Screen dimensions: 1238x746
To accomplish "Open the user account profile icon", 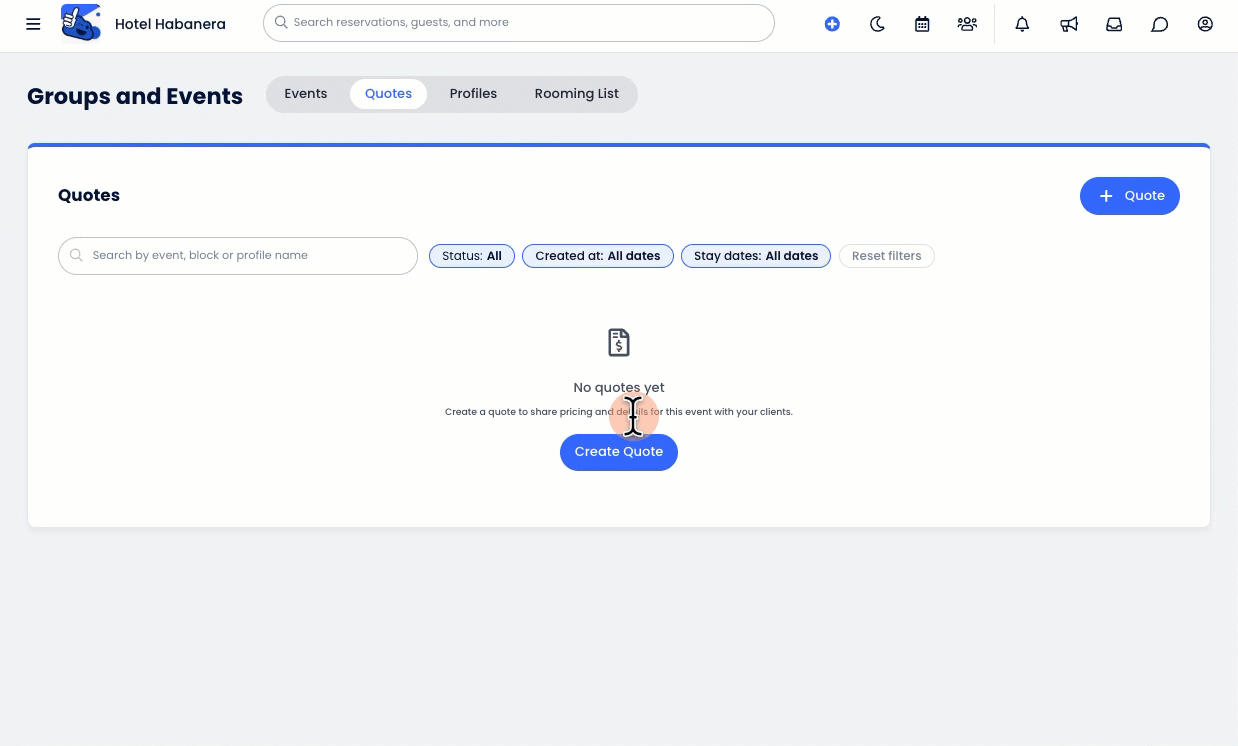I will 1205,24.
